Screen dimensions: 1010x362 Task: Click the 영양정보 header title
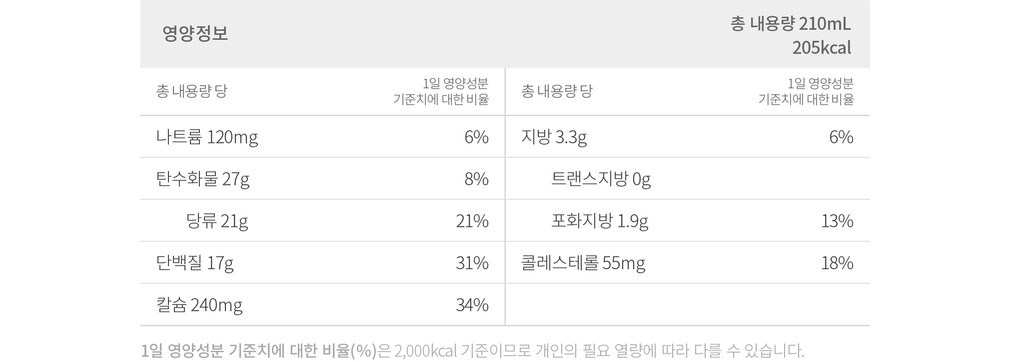195,34
